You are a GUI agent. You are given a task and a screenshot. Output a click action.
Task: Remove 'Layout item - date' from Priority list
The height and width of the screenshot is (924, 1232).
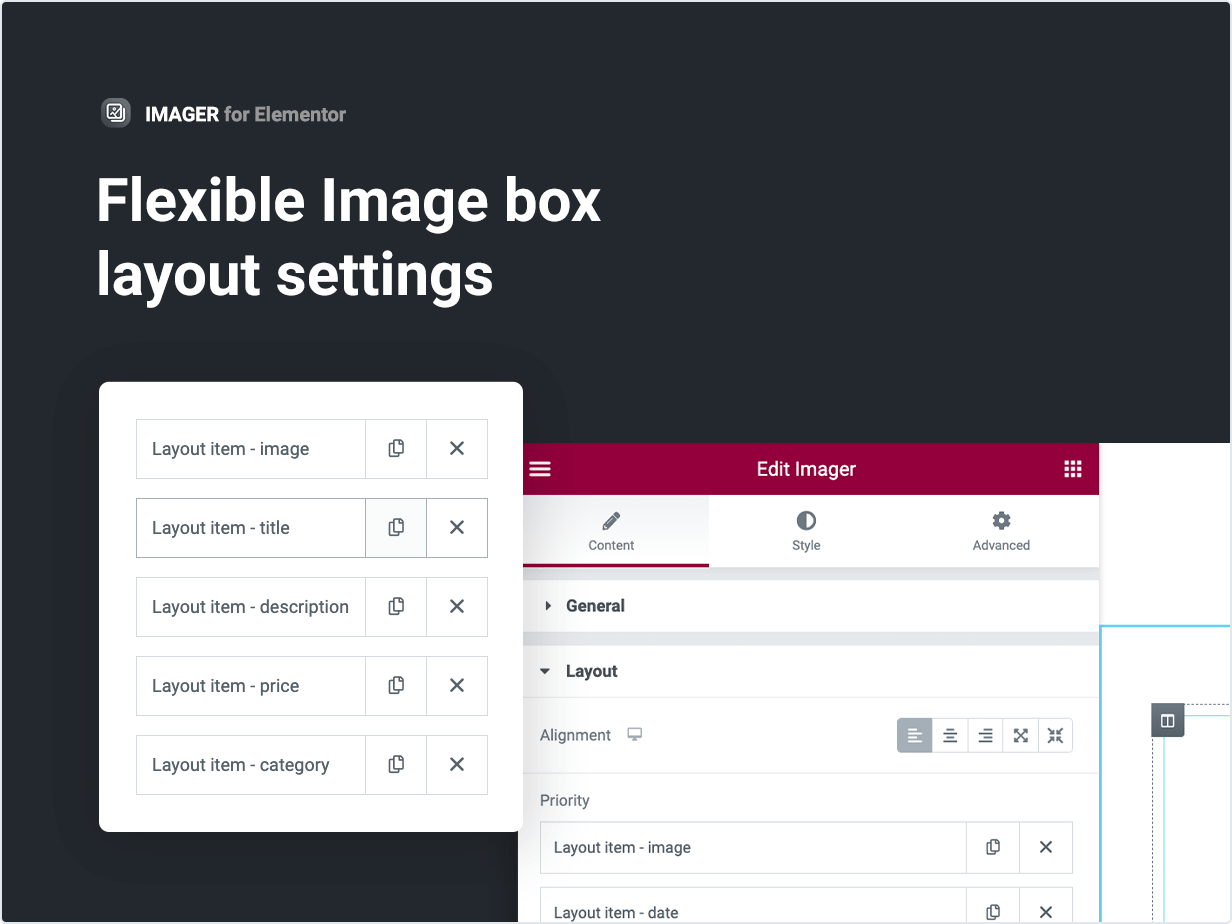pos(1046,912)
